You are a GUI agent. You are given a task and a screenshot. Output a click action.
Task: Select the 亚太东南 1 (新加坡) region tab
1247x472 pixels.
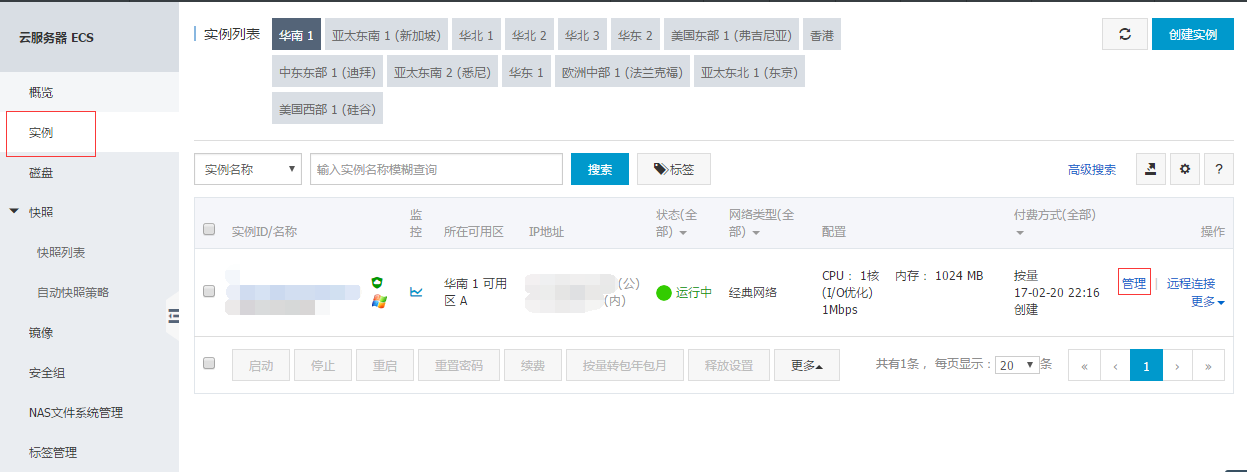click(386, 35)
